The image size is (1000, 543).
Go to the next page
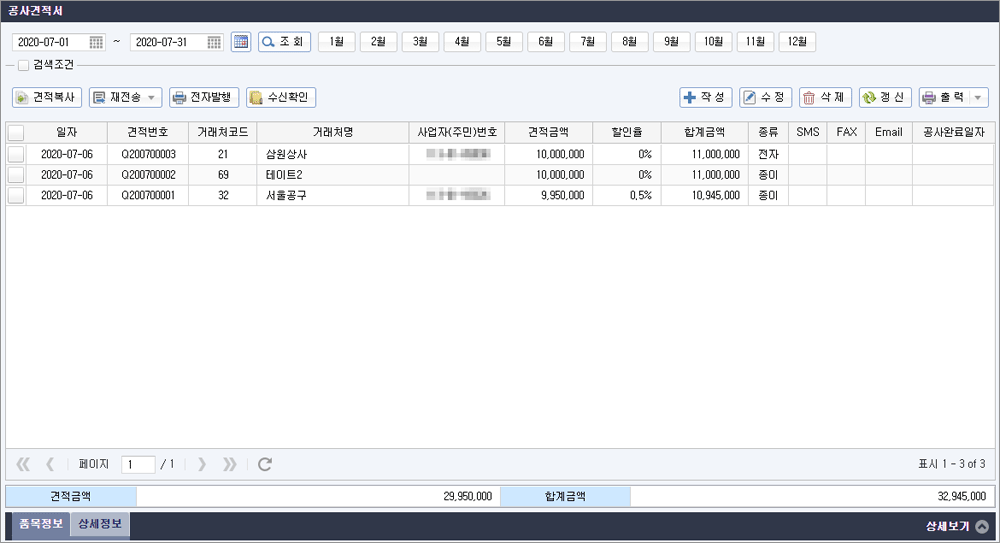click(202, 465)
